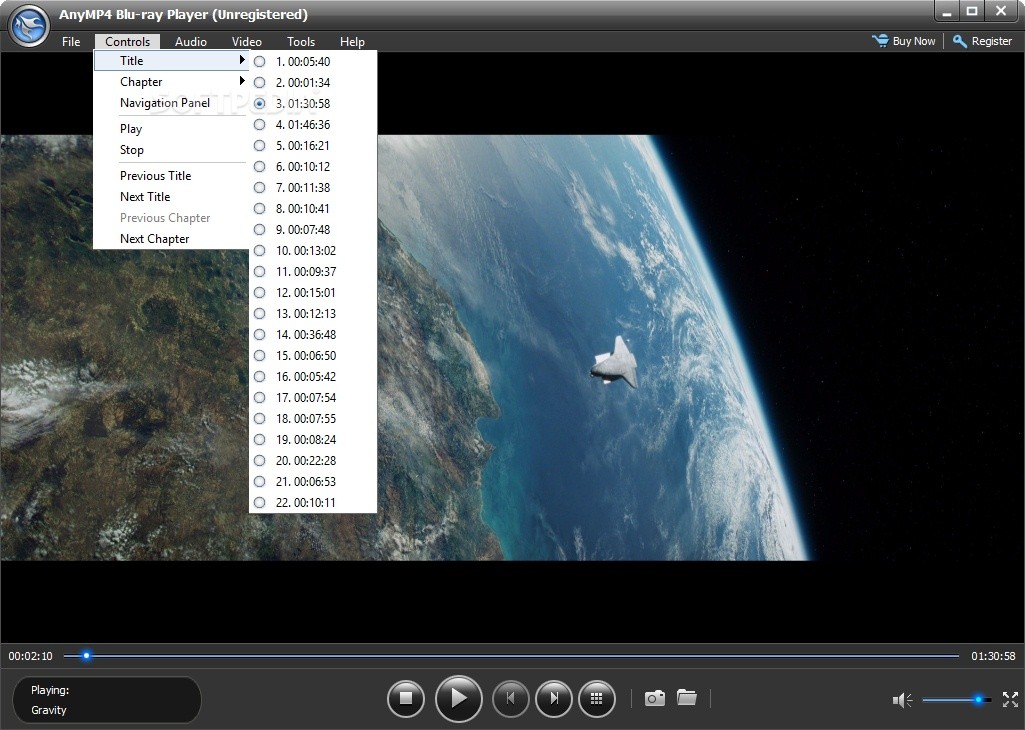Select title 9. 00:07:48
The height and width of the screenshot is (730, 1025).
tap(312, 229)
